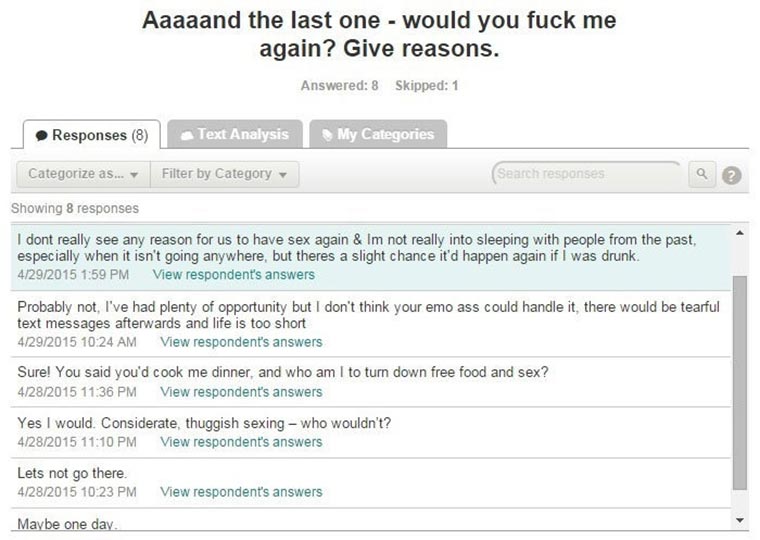This screenshot has width=760, height=540.
Task: View respondent's answers for 10:24 AM response
Action: click(x=241, y=342)
